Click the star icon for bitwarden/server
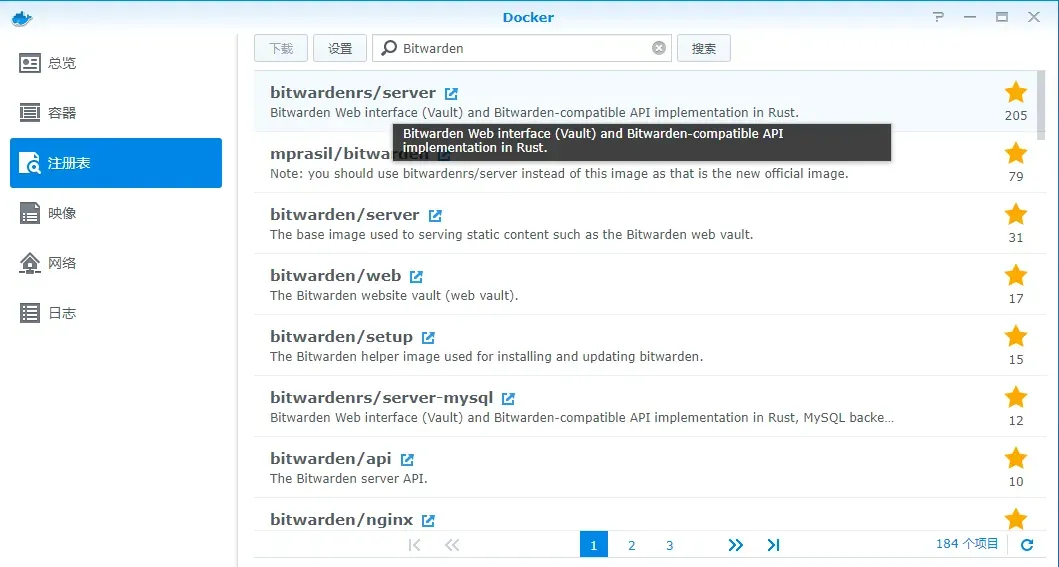 click(1016, 214)
